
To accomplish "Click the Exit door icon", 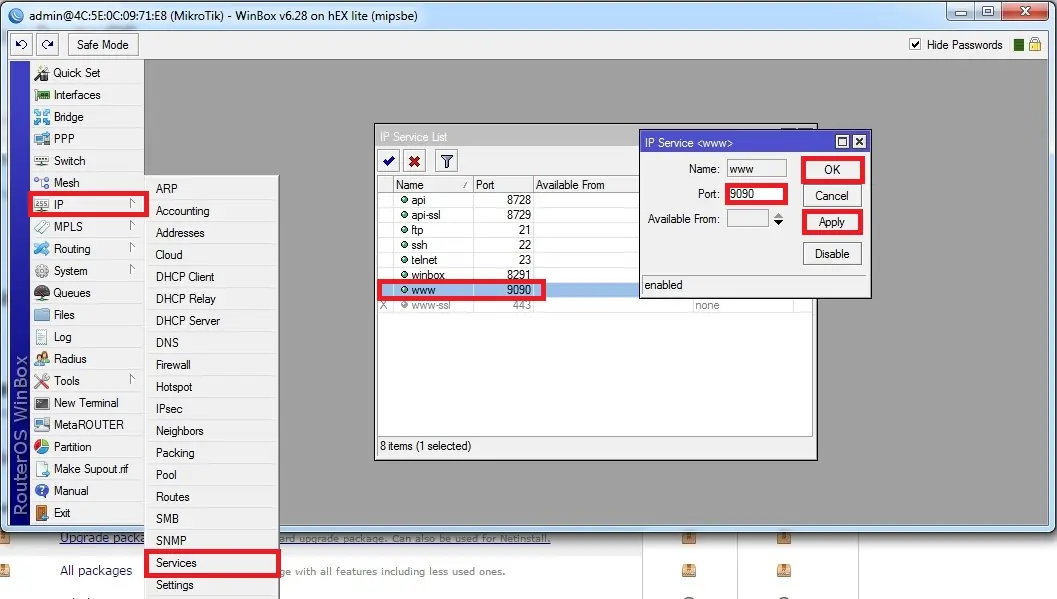I will pyautogui.click(x=42, y=513).
